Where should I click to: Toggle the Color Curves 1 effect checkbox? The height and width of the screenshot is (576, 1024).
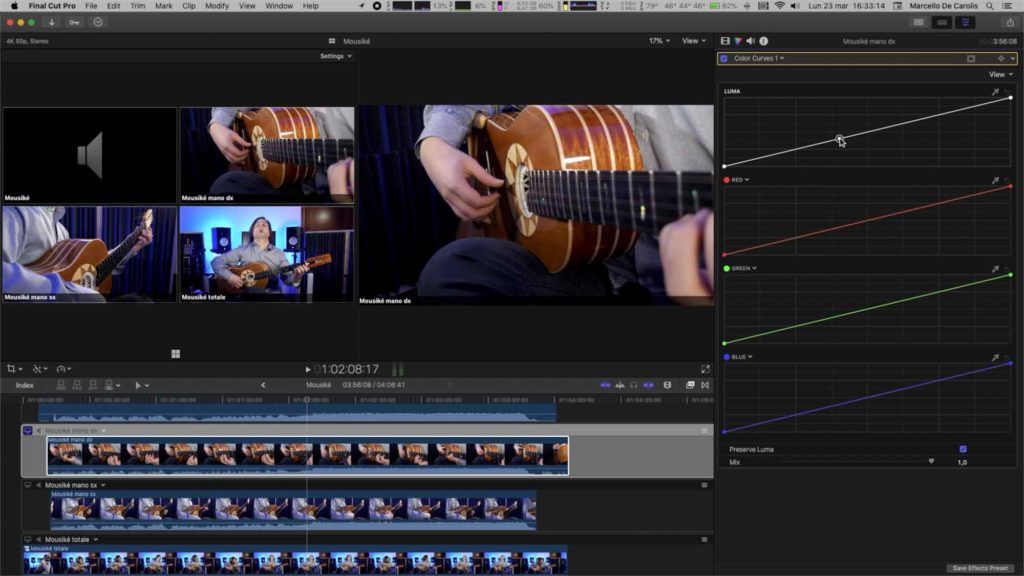coord(724,59)
